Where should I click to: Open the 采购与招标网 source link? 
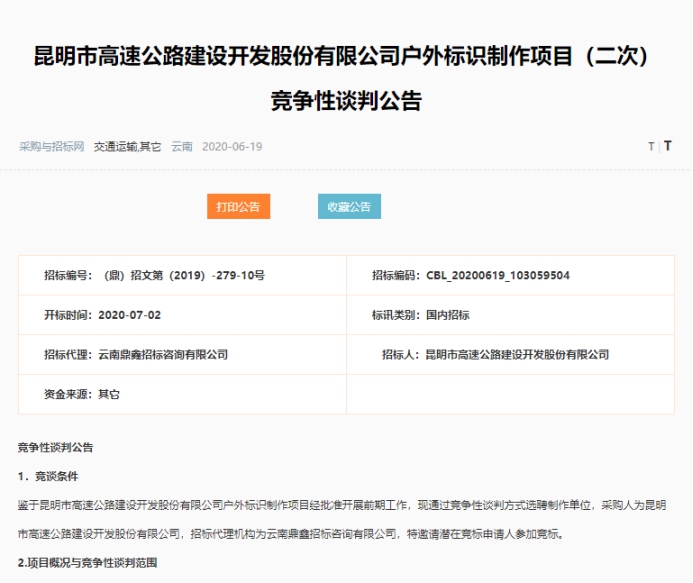pos(51,146)
